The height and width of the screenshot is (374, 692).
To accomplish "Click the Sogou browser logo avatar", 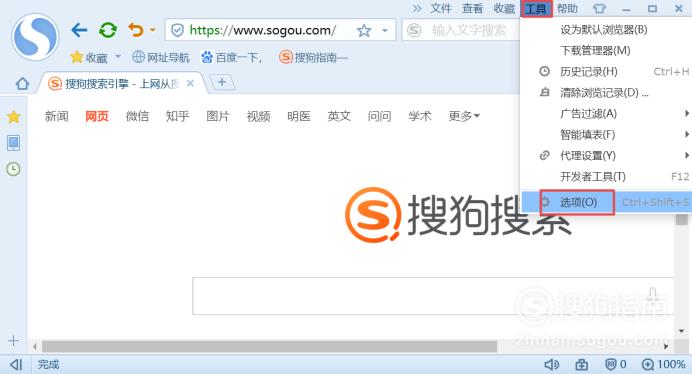I will pos(35,37).
